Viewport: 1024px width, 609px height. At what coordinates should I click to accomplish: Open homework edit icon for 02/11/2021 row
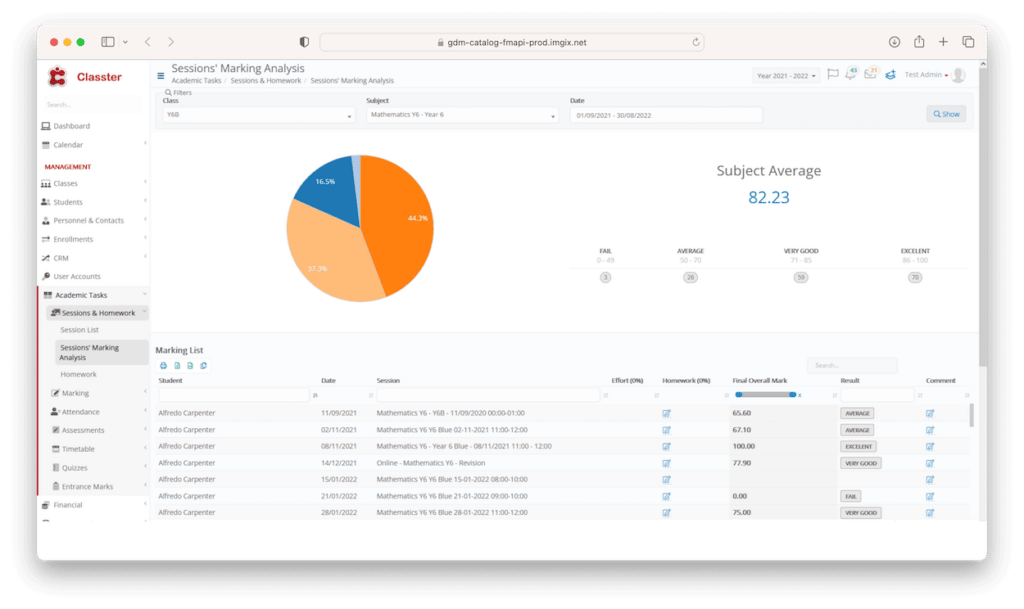coord(666,430)
